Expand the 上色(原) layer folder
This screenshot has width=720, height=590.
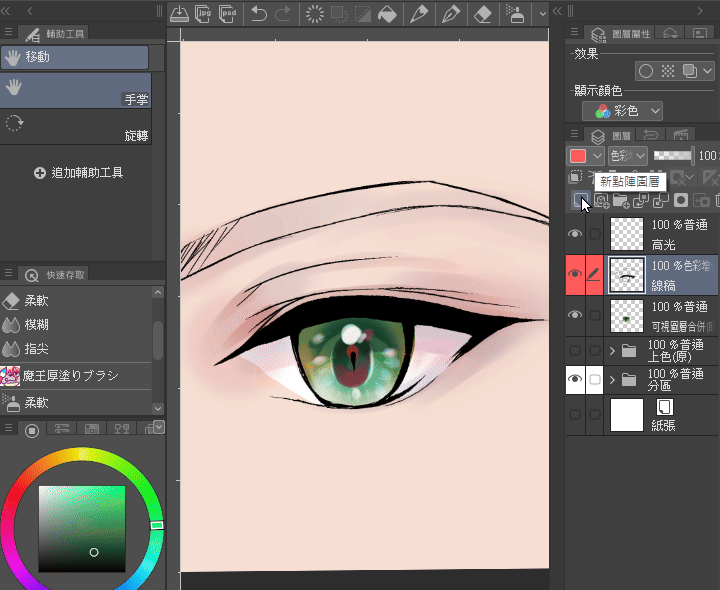point(612,351)
